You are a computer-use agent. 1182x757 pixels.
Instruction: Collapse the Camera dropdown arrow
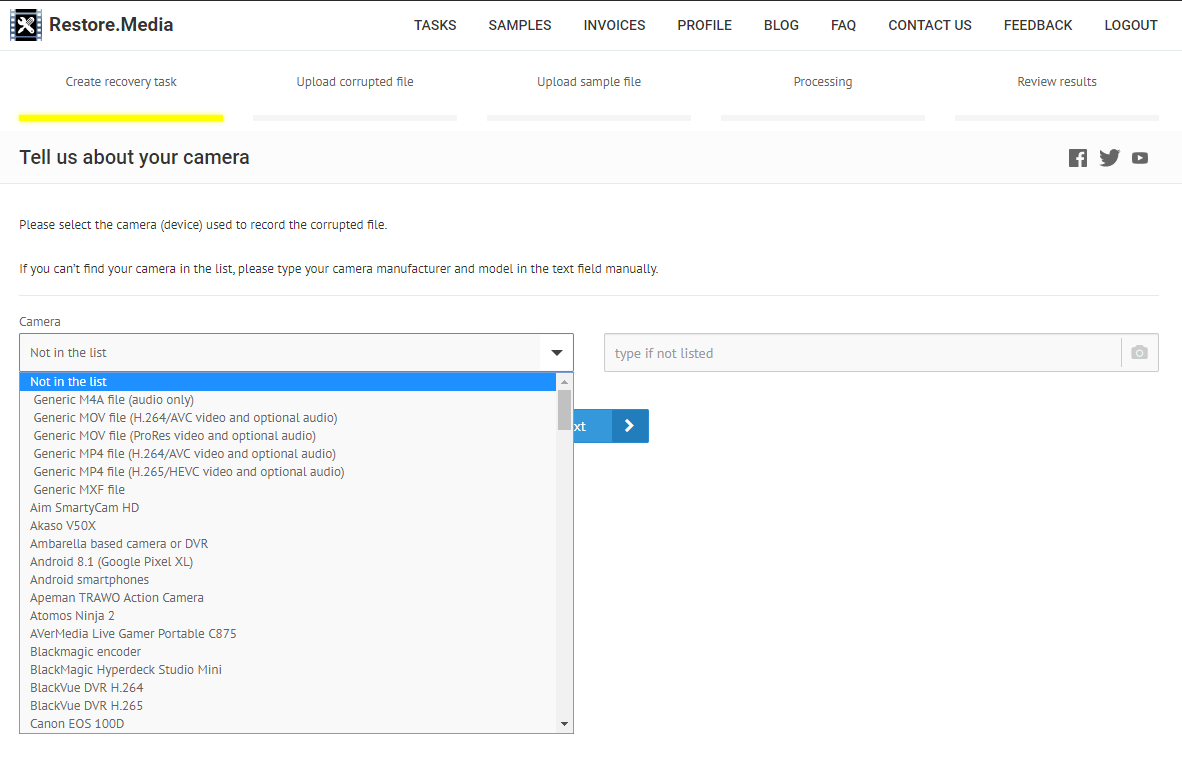point(556,353)
